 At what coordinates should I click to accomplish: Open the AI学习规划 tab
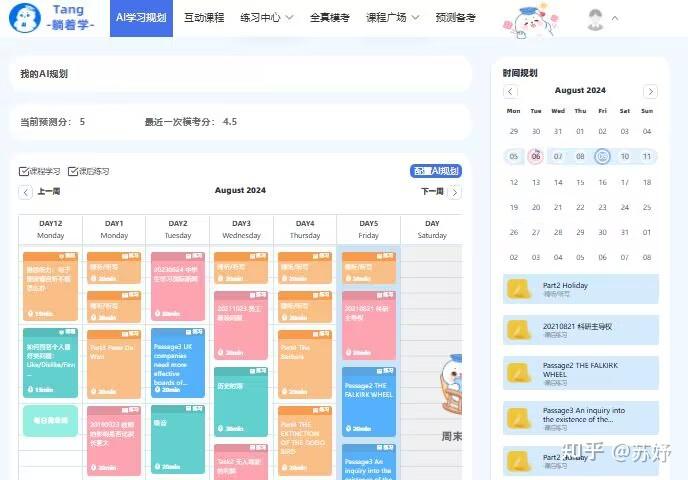[x=141, y=18]
